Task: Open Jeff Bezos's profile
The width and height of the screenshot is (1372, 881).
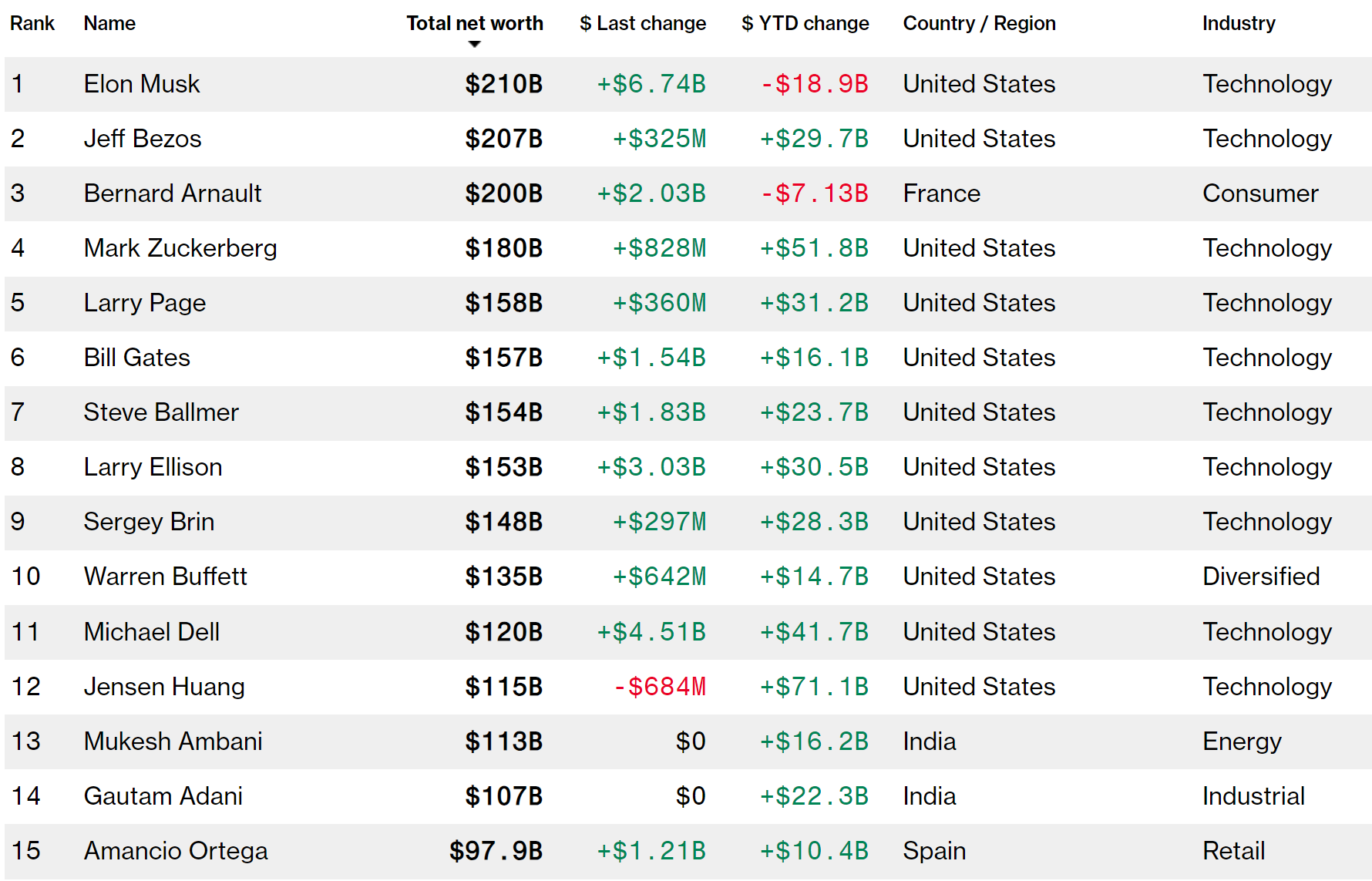Action: point(143,139)
